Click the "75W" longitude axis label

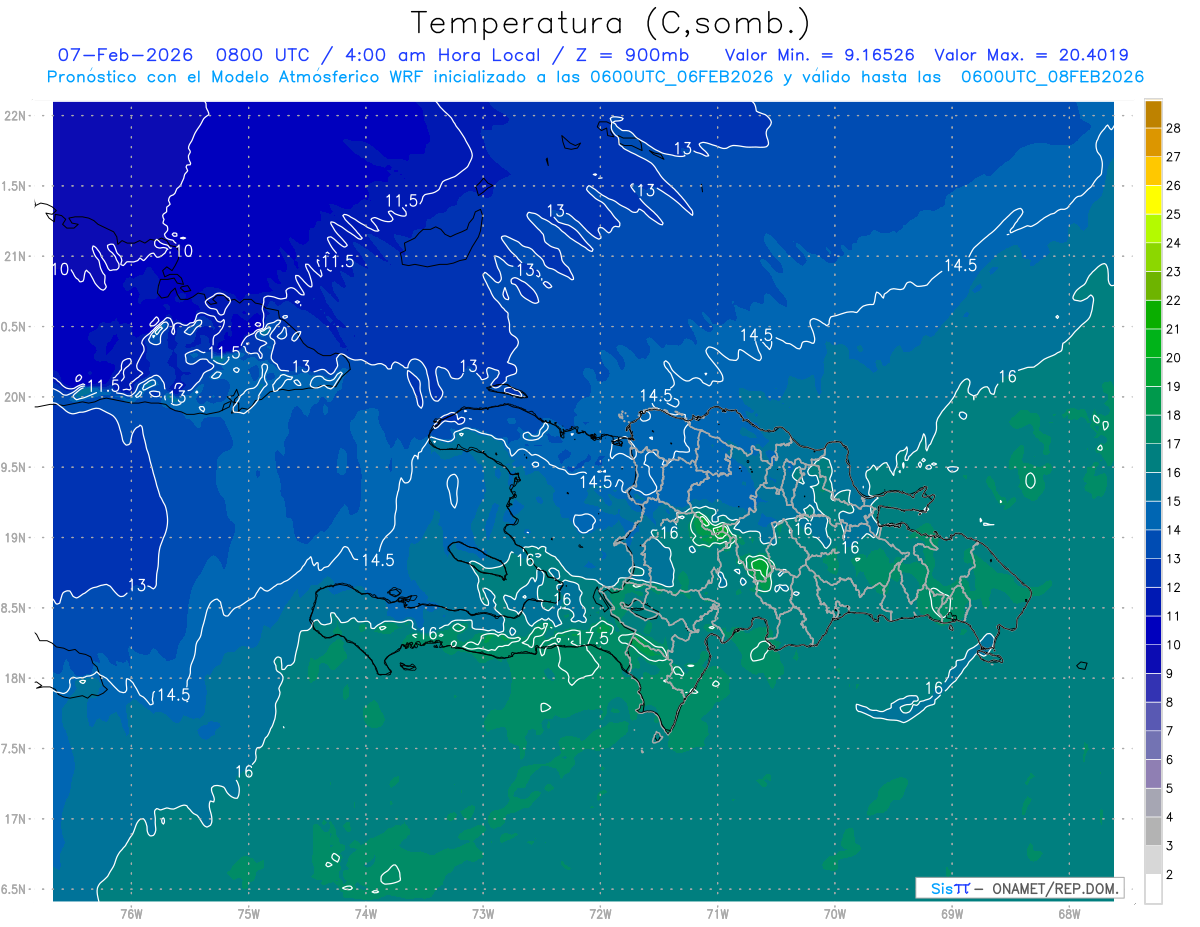[249, 914]
